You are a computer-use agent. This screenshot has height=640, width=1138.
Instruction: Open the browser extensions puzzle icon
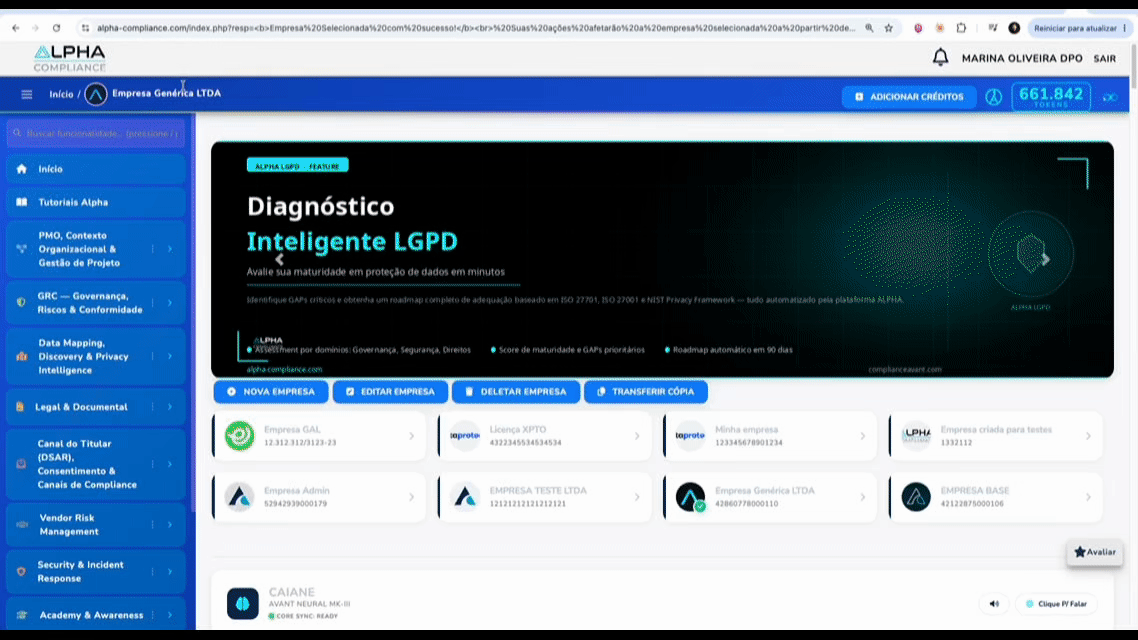(x=961, y=28)
